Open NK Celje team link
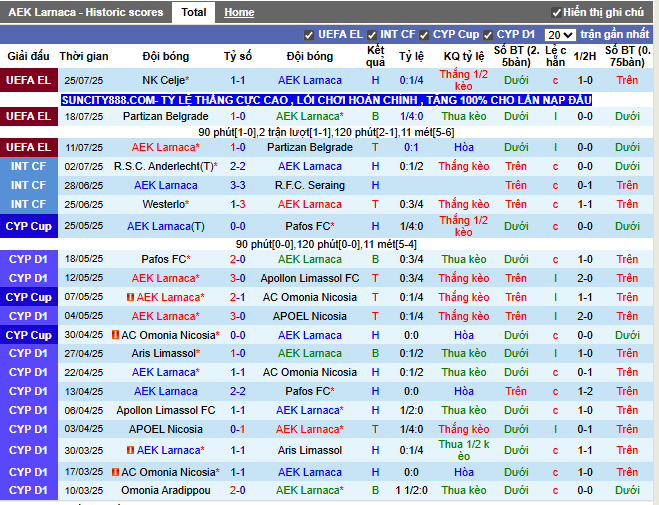The image size is (659, 505). click(x=163, y=80)
